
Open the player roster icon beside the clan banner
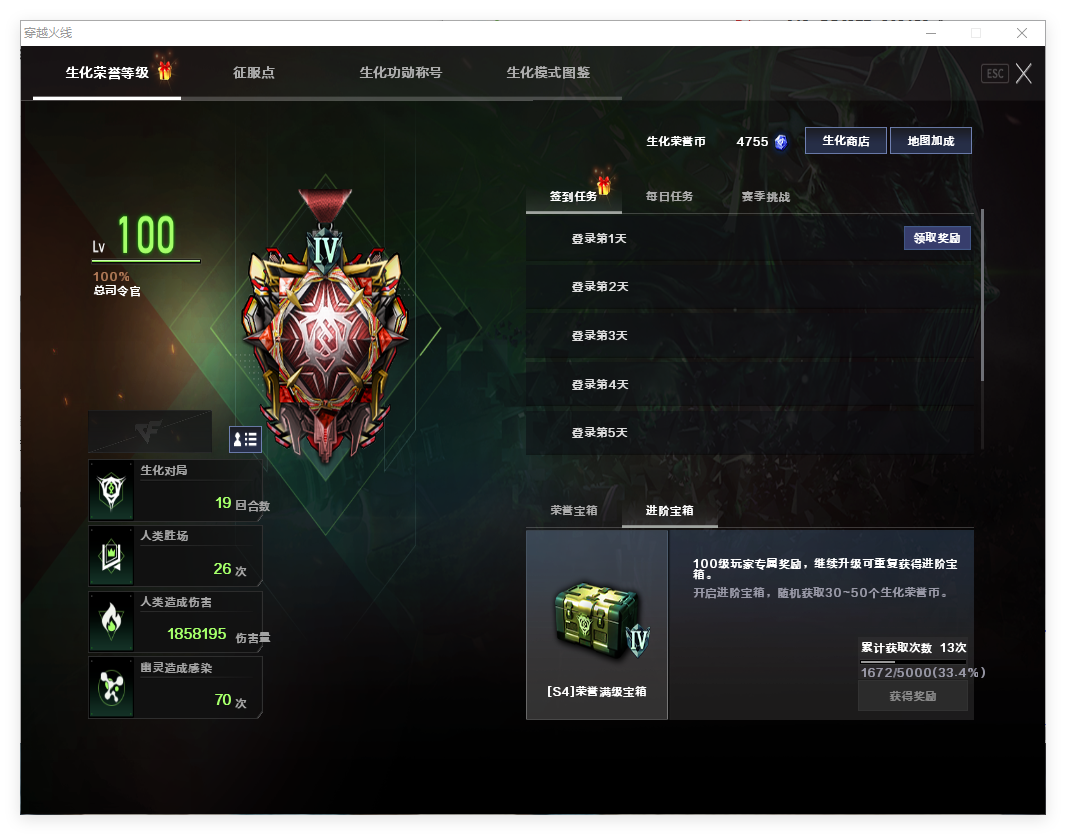point(244,439)
